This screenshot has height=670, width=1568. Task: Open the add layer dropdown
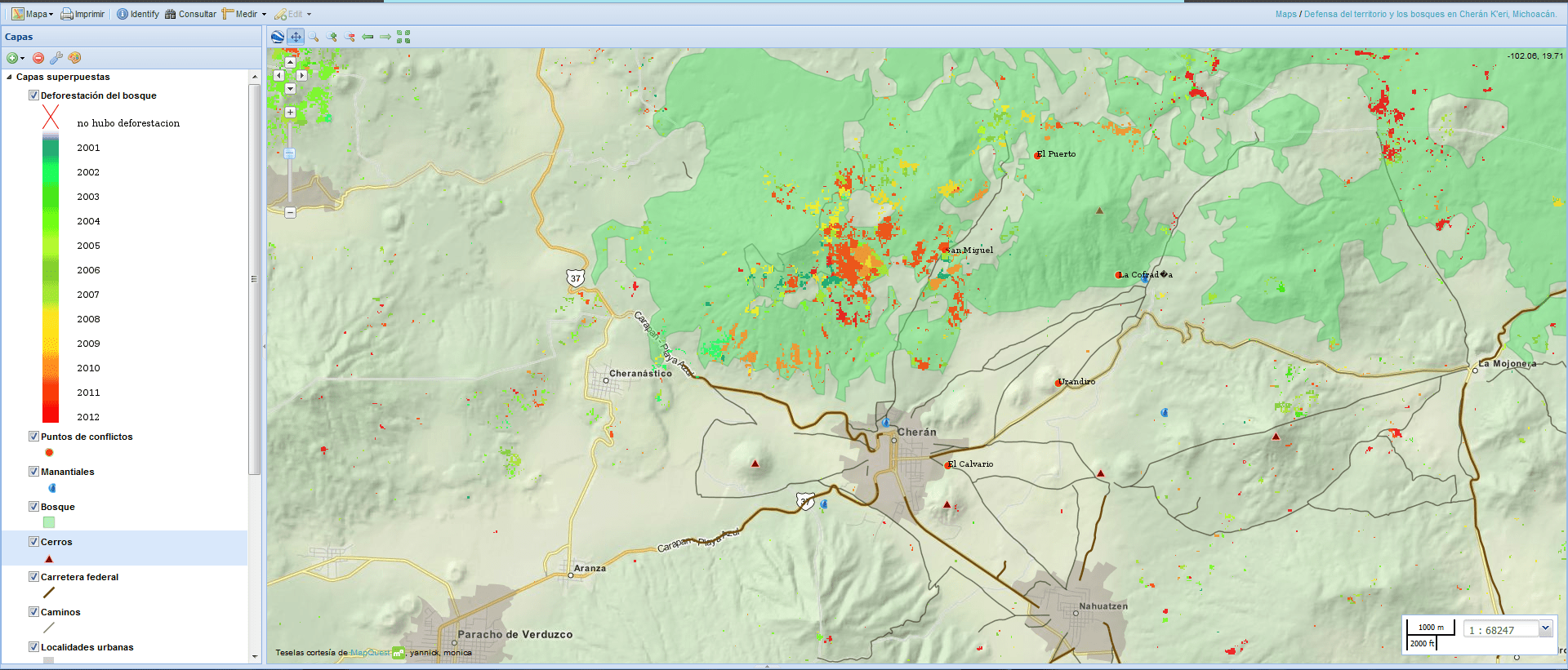click(16, 58)
